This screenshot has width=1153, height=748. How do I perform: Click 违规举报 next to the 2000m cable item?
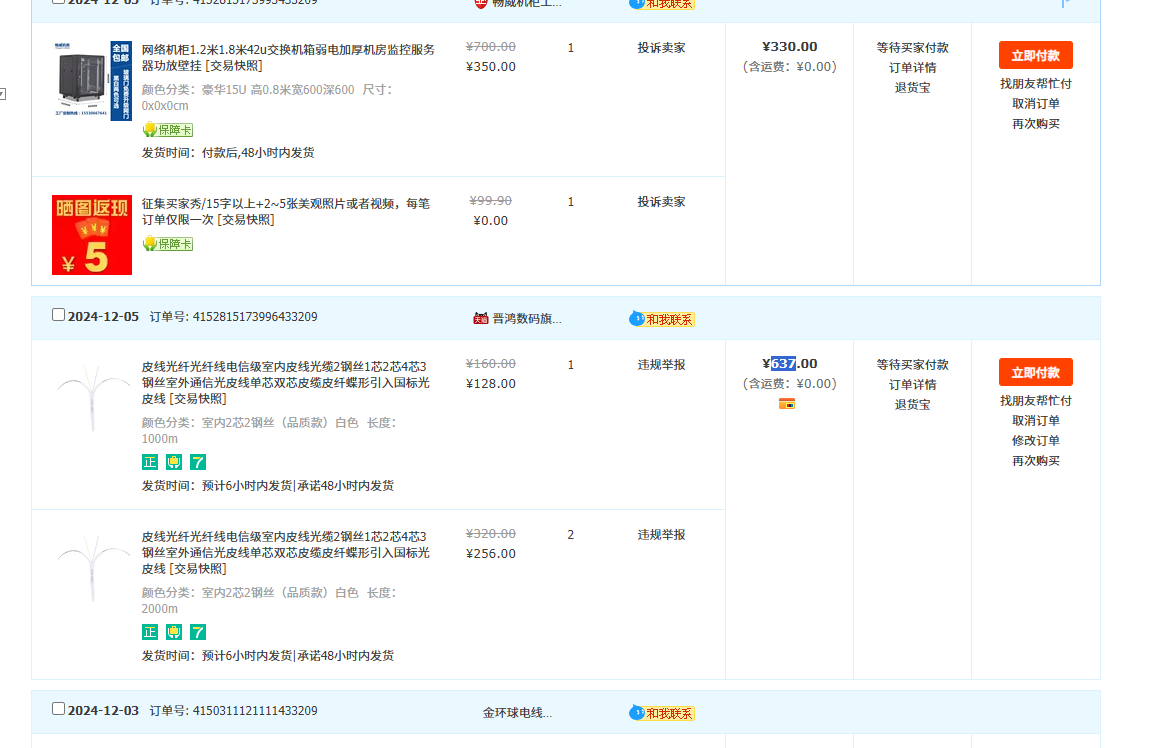pos(661,535)
